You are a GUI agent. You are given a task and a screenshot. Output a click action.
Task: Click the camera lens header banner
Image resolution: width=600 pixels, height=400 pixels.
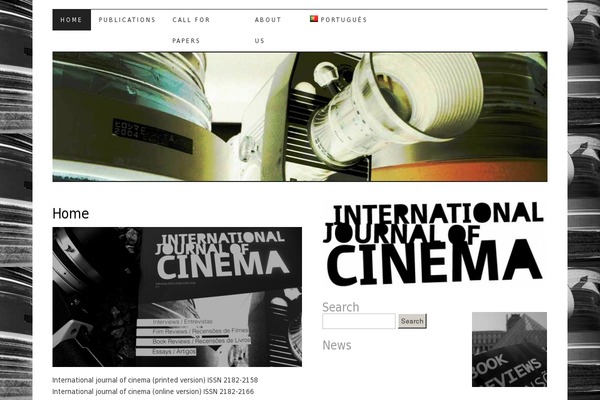coord(300,117)
